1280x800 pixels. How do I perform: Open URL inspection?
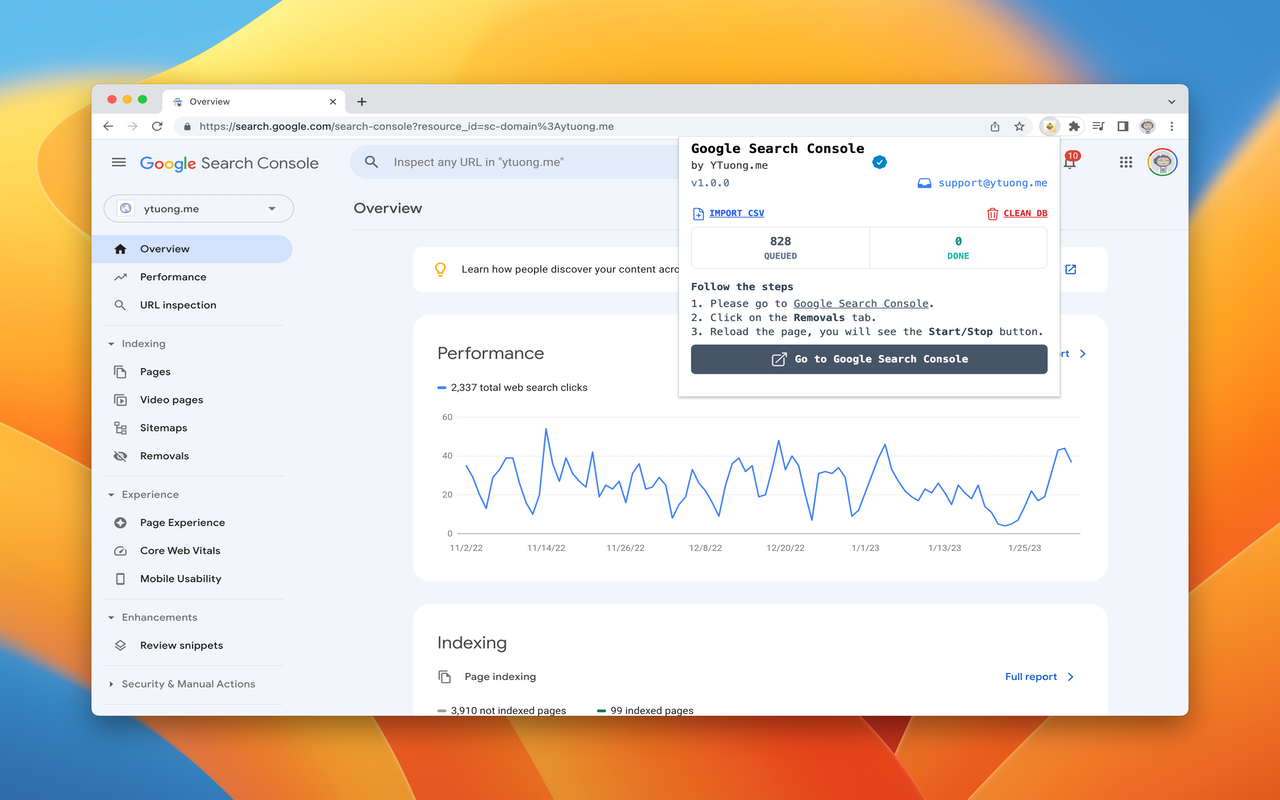click(192, 305)
